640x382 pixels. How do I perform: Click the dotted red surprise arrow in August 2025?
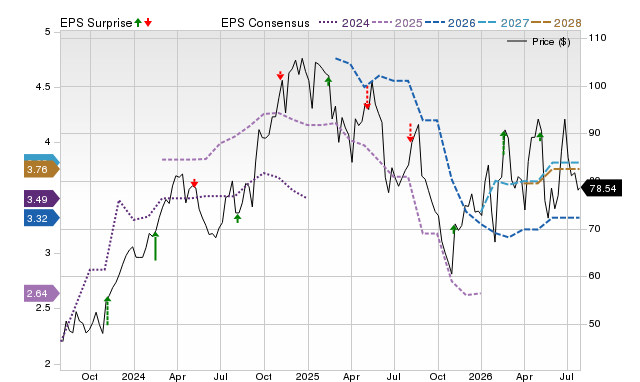(x=410, y=133)
